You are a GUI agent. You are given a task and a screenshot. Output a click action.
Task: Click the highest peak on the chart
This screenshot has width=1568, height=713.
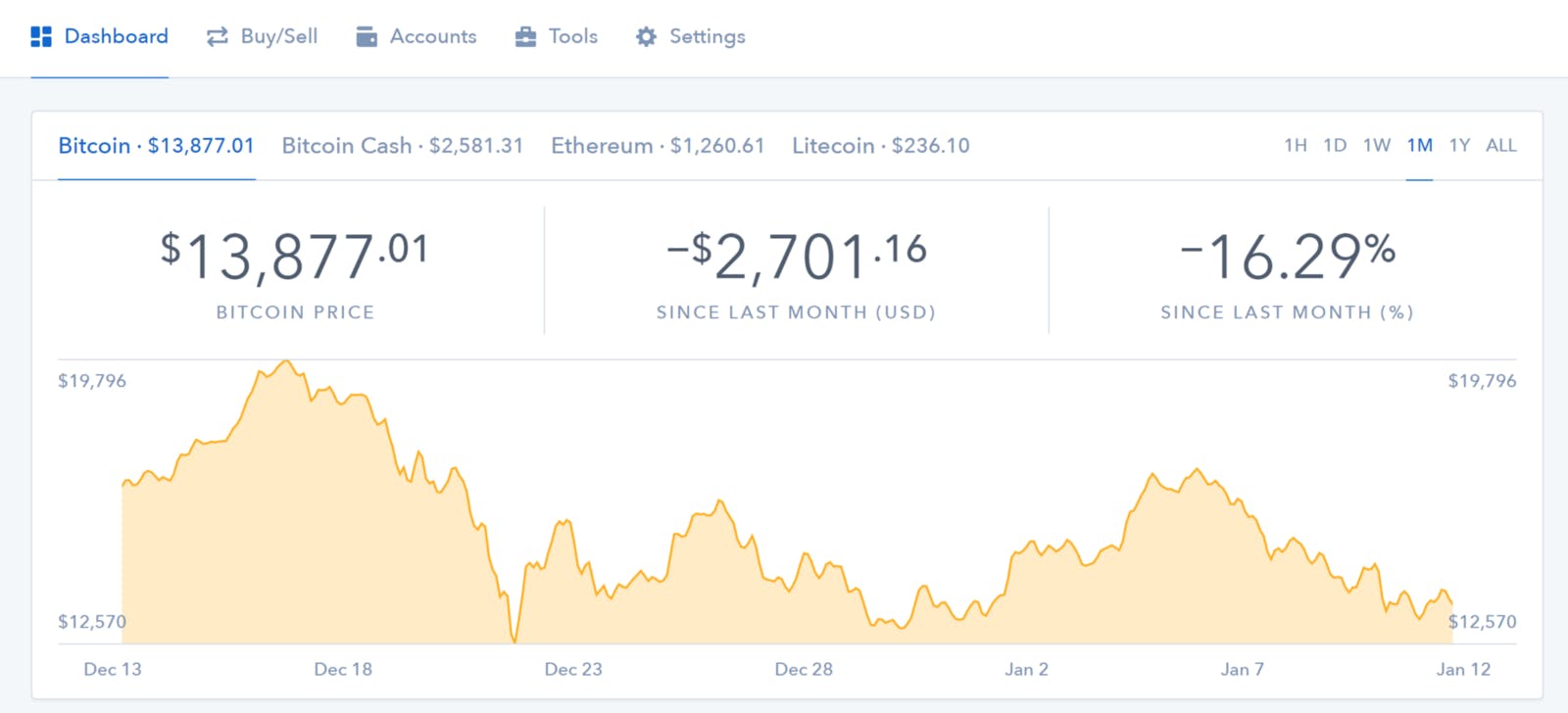(286, 362)
